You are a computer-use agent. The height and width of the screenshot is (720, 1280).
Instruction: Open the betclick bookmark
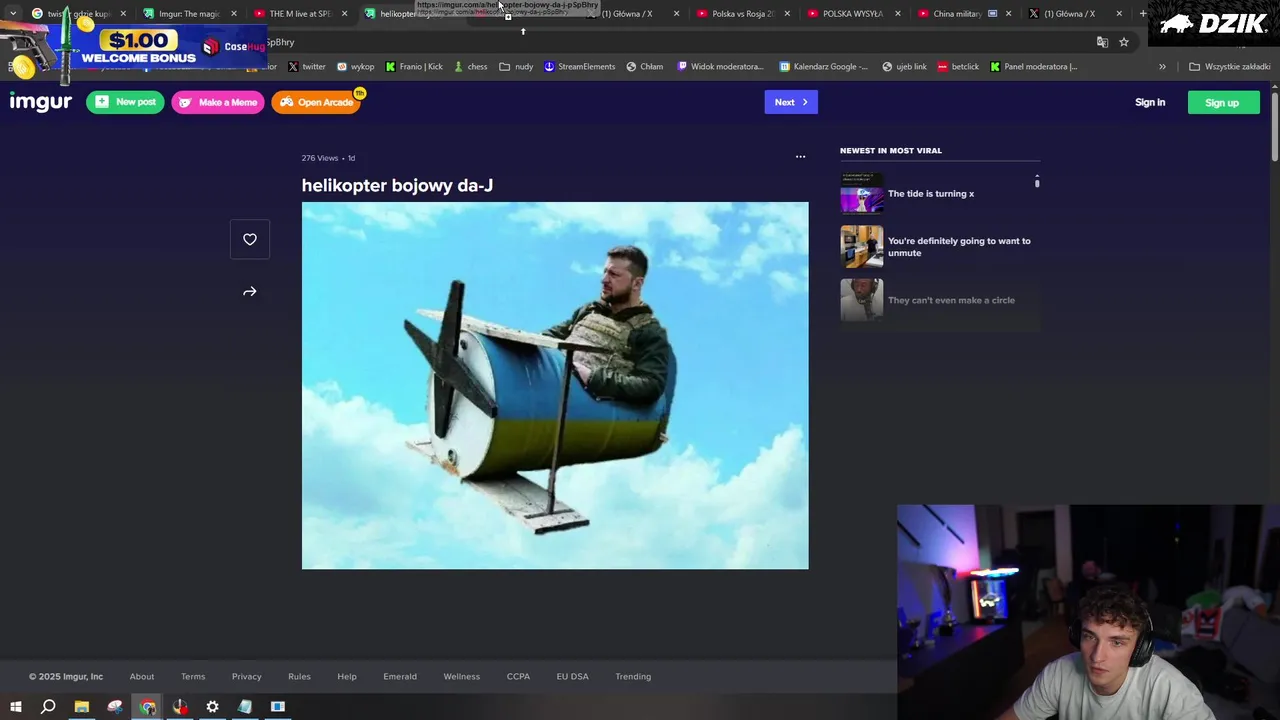959,67
